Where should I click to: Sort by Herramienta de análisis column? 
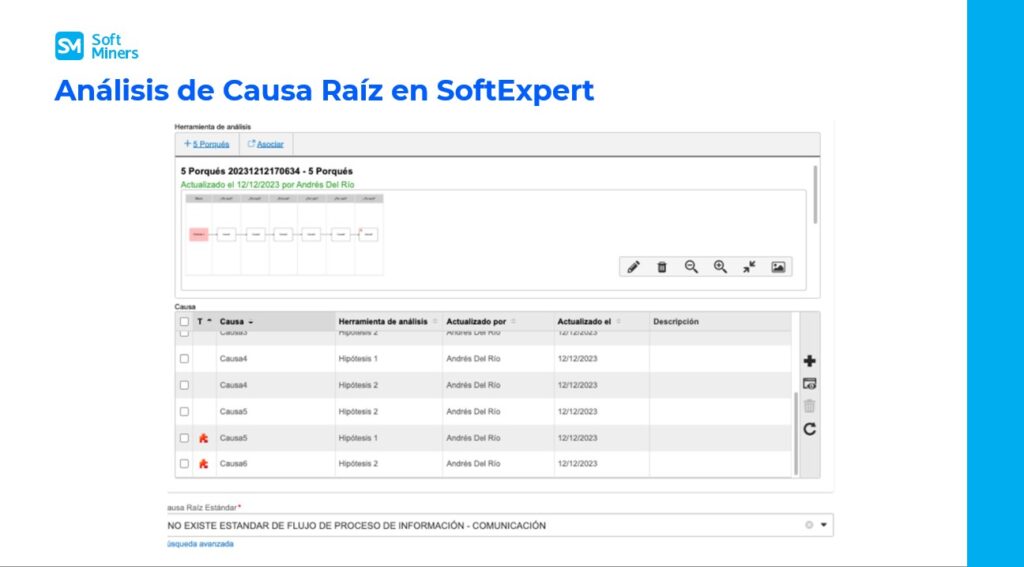(x=384, y=322)
